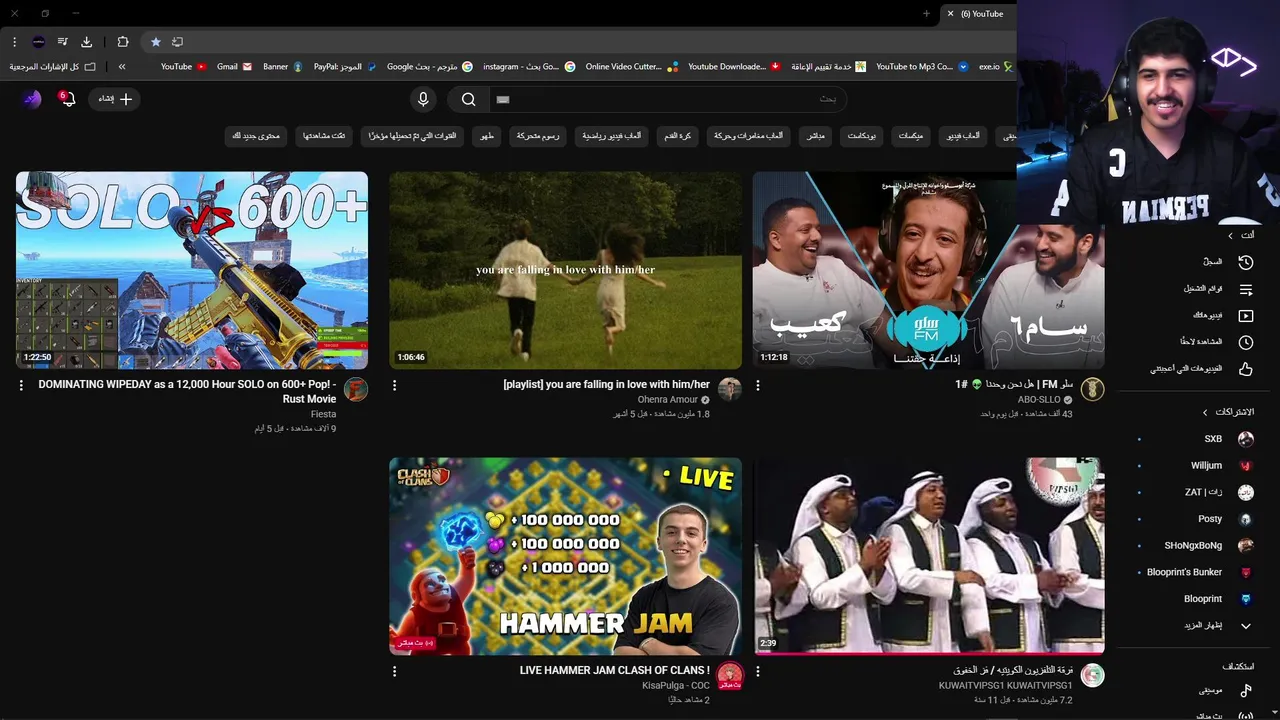Viewport: 1280px width, 720px height.
Task: Play the SOLO vs 600+ Rust video thumbnail
Action: (192, 270)
